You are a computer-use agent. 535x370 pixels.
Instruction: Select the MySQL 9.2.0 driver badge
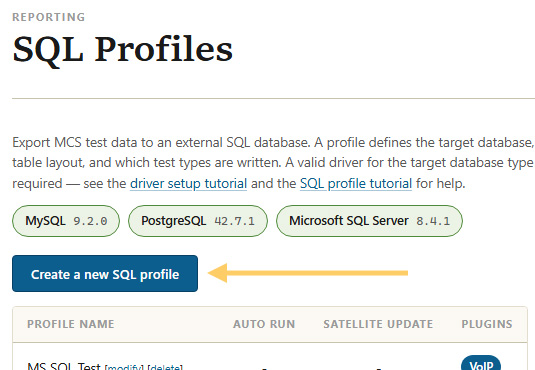[66, 221]
